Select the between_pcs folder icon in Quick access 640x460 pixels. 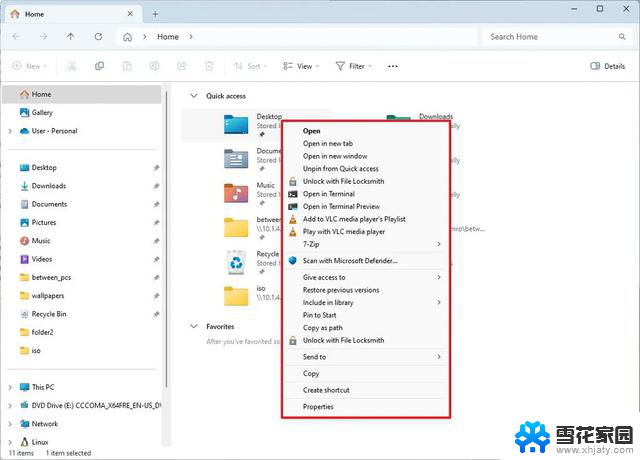click(236, 227)
